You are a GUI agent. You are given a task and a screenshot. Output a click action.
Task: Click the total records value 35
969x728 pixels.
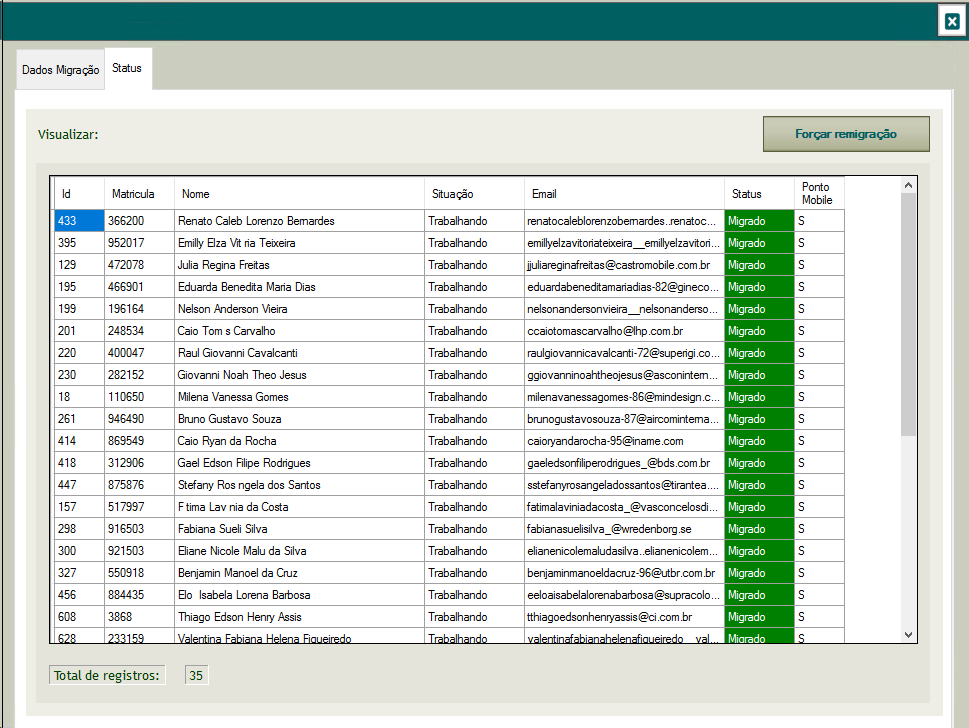click(x=196, y=675)
